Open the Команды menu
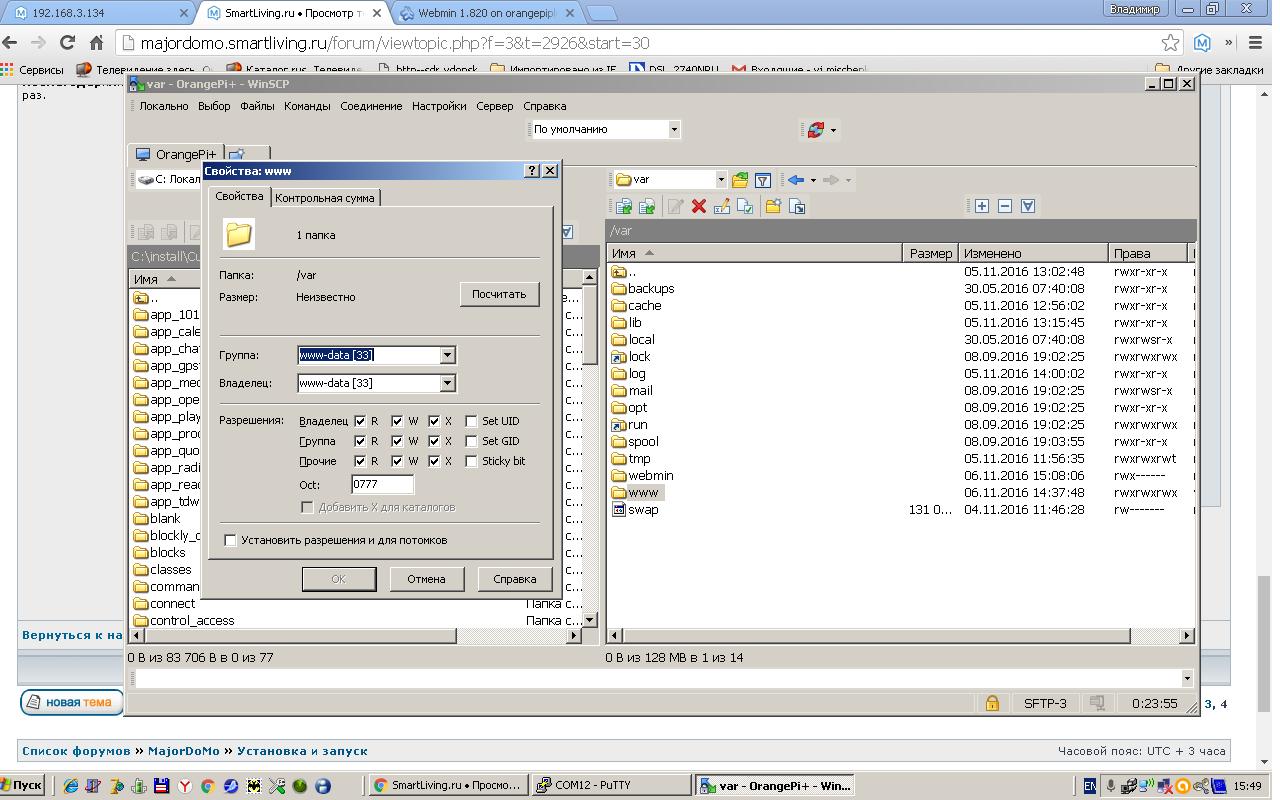 pos(307,106)
